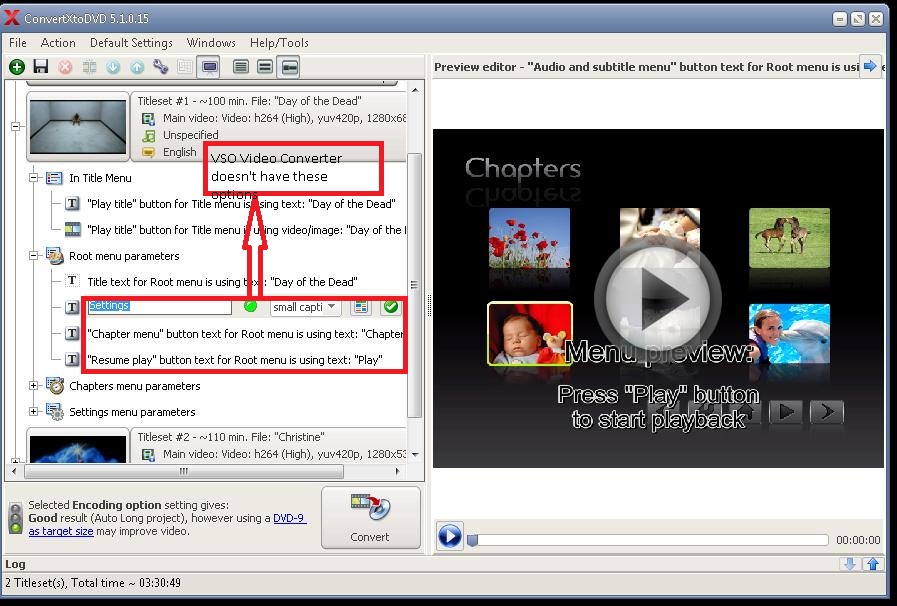Open the Default Settings menu
Viewport: 897px width, 606px height.
(x=131, y=43)
